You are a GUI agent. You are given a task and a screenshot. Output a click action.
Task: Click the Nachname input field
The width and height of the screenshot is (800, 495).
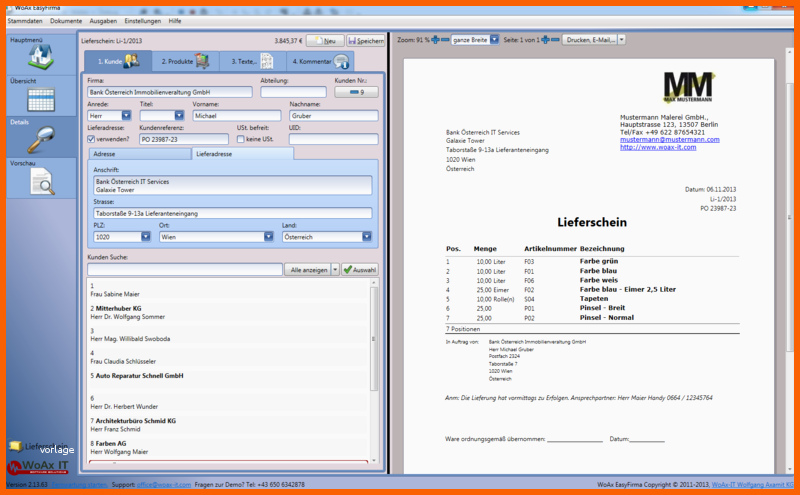334,116
